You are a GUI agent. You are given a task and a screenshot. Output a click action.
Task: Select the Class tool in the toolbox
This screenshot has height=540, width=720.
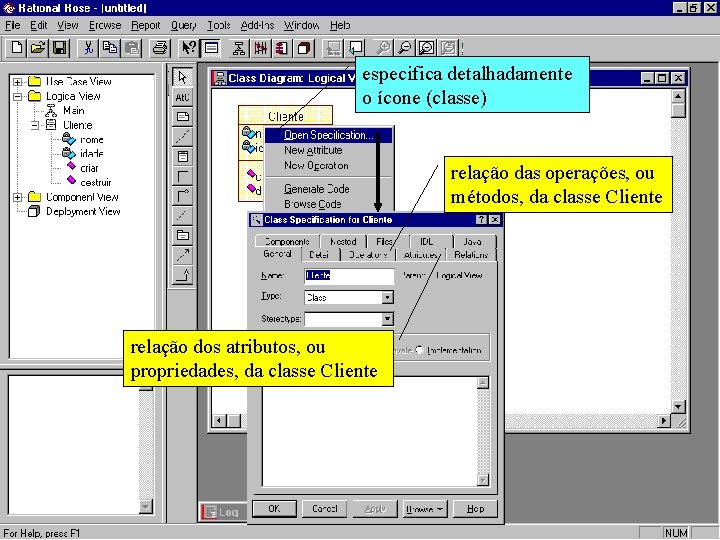(182, 156)
